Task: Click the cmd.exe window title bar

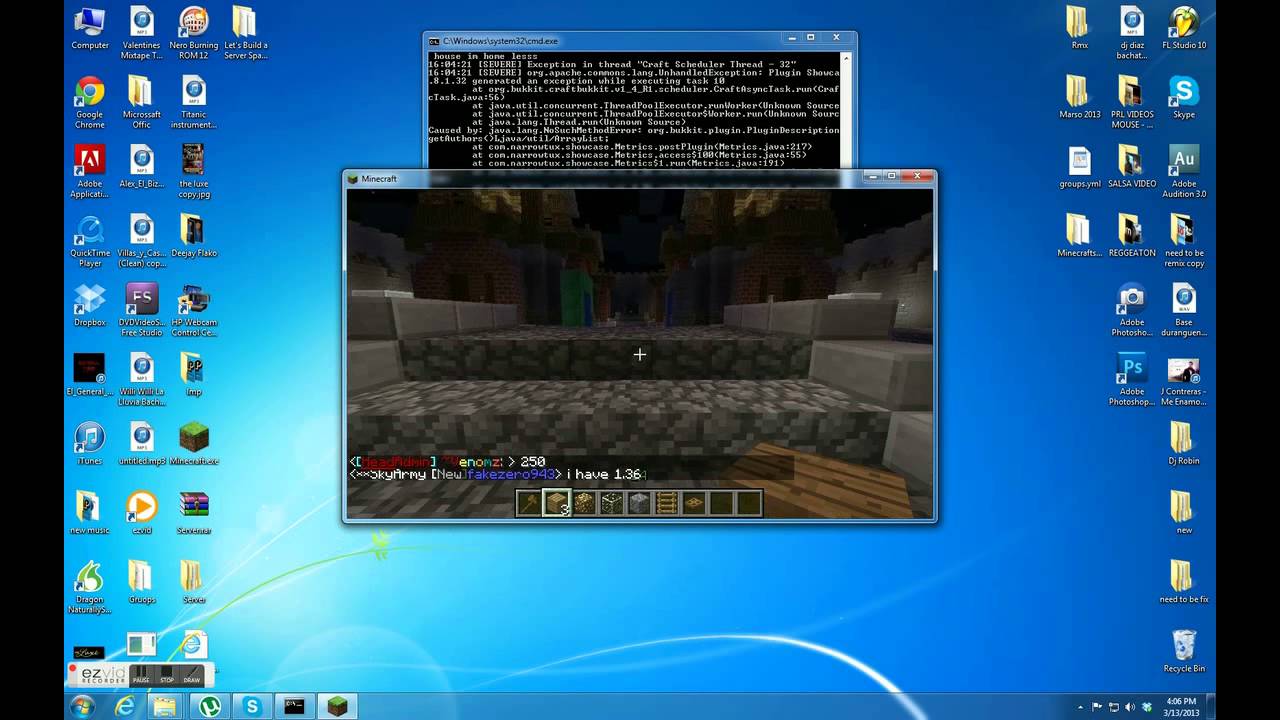Action: tap(640, 41)
